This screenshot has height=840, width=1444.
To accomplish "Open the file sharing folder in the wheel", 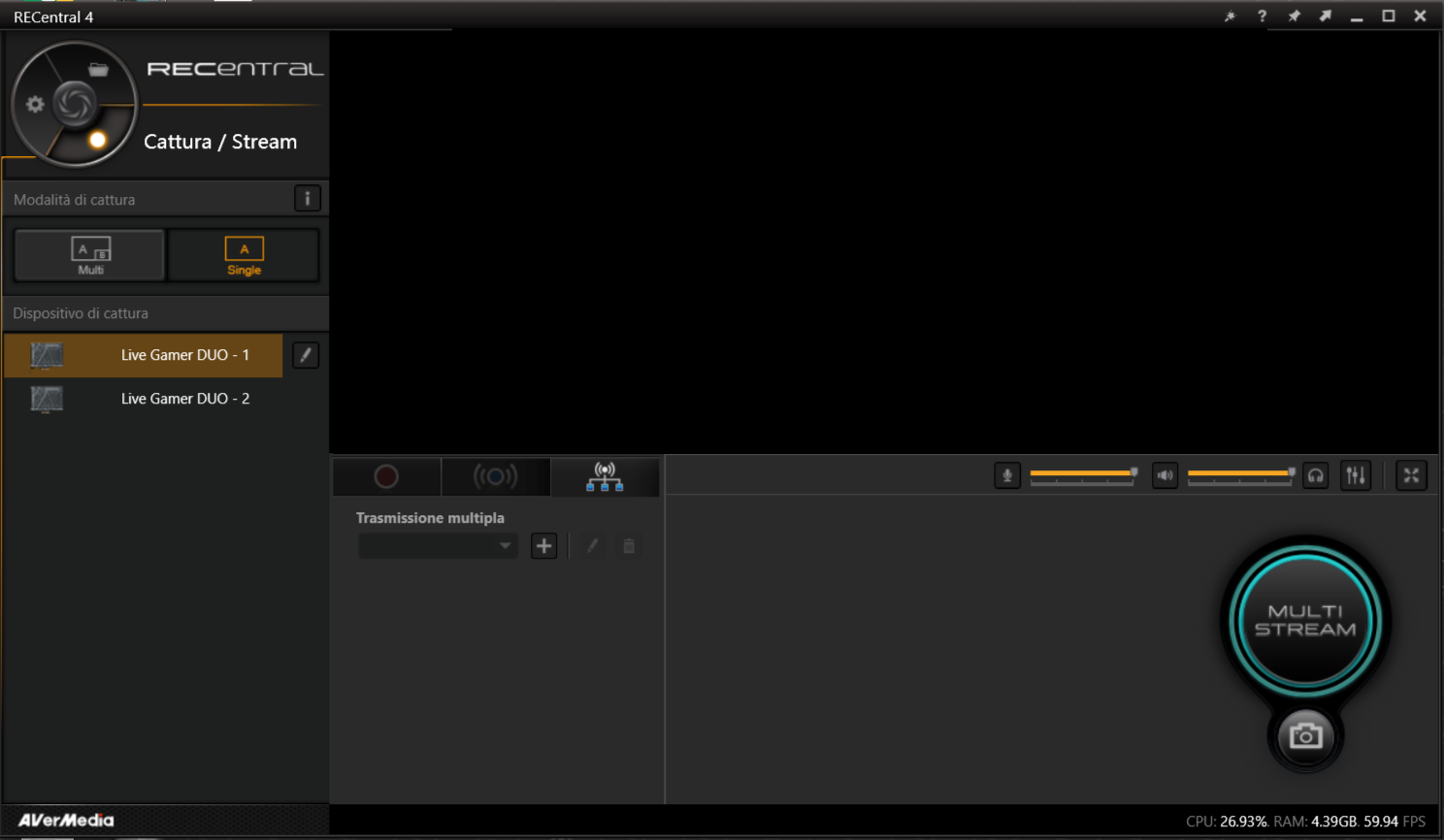I will tap(98, 70).
